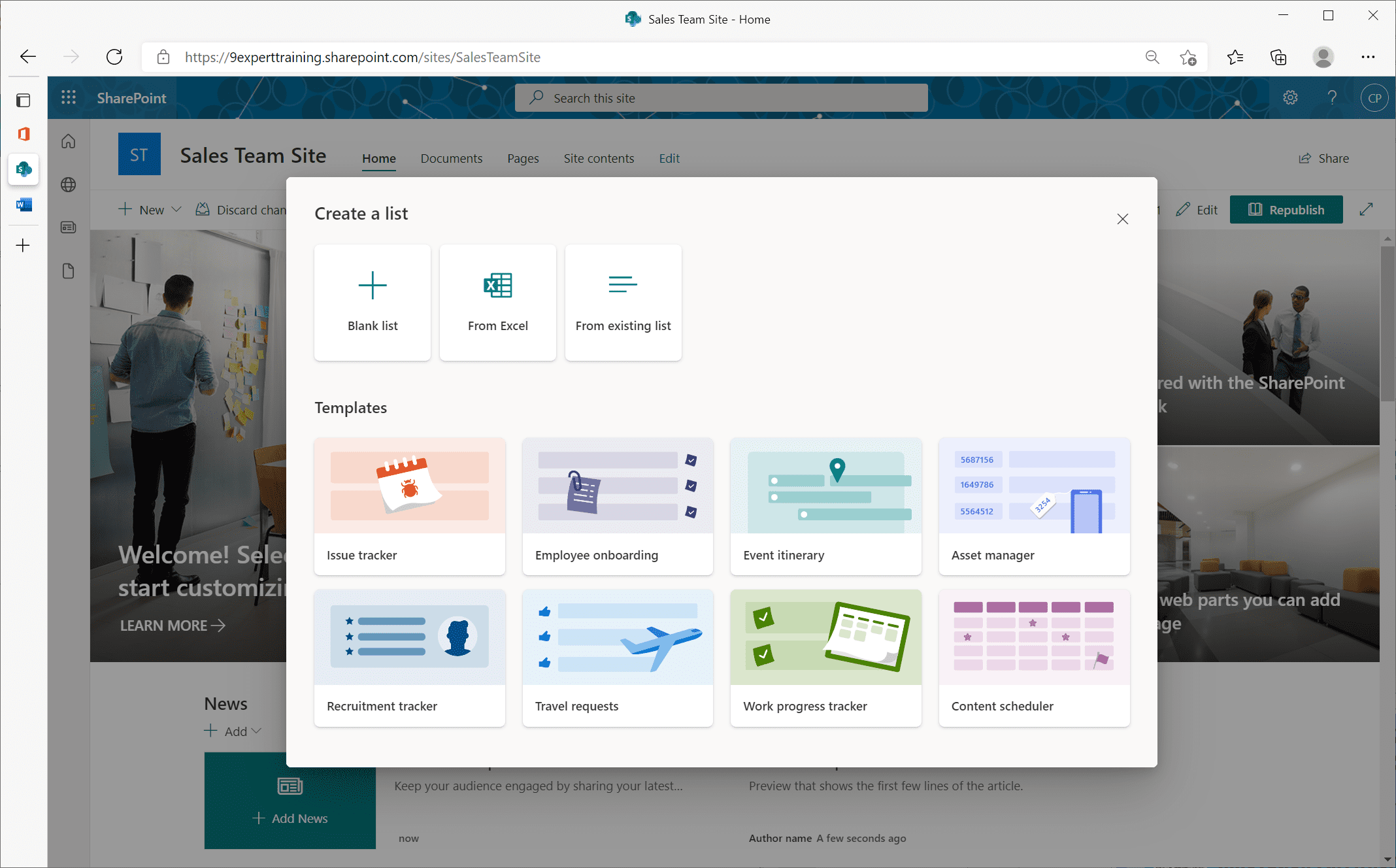Switch to the Pages tab

point(522,158)
